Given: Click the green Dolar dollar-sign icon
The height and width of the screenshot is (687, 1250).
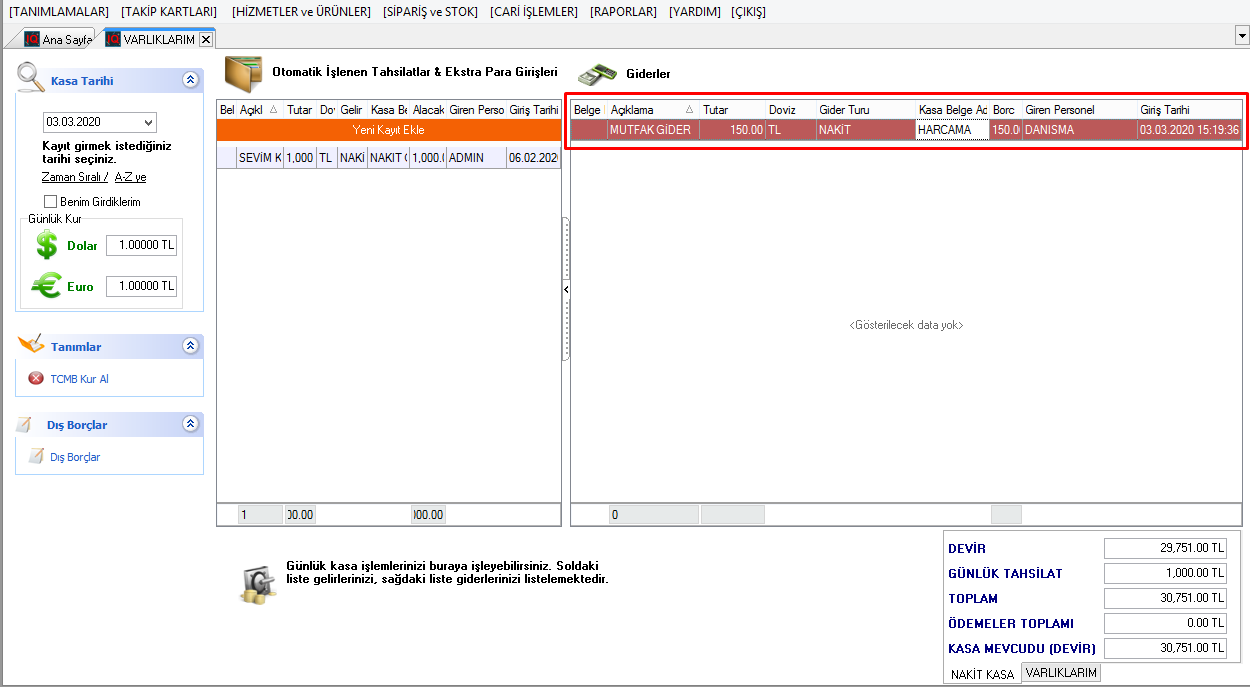Looking at the screenshot, I should (x=46, y=245).
